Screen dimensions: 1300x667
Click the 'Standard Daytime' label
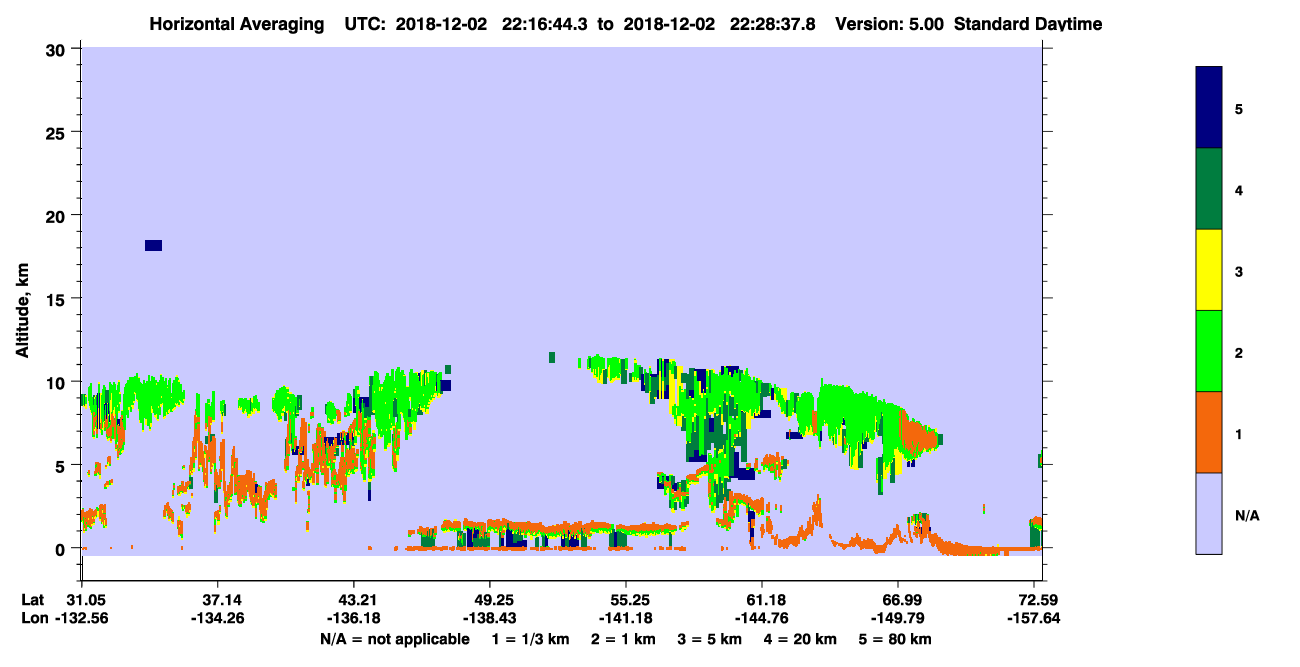(1028, 23)
